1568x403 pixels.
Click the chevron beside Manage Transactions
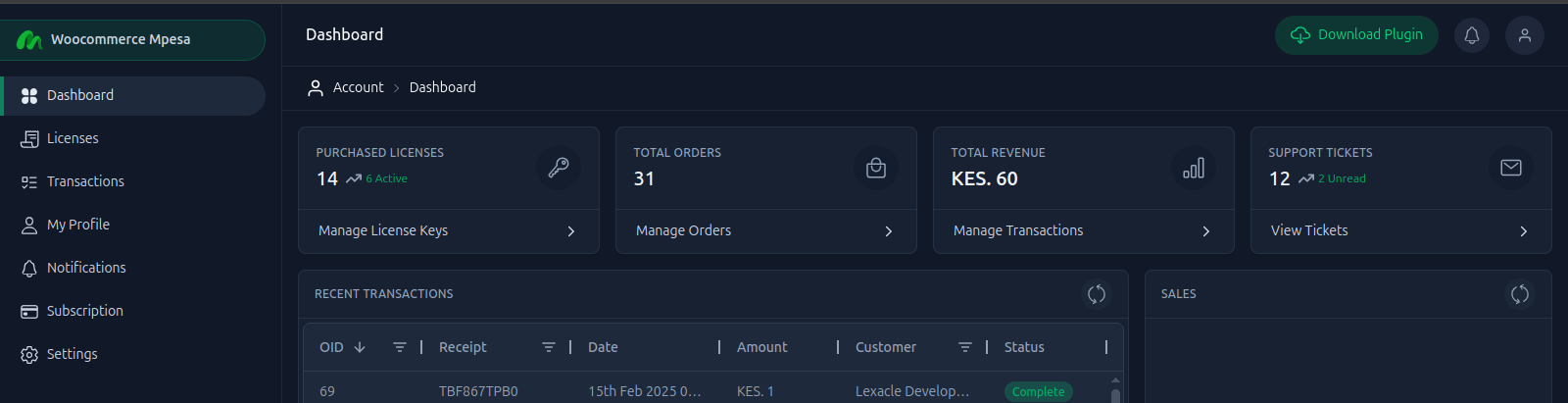(x=1206, y=231)
